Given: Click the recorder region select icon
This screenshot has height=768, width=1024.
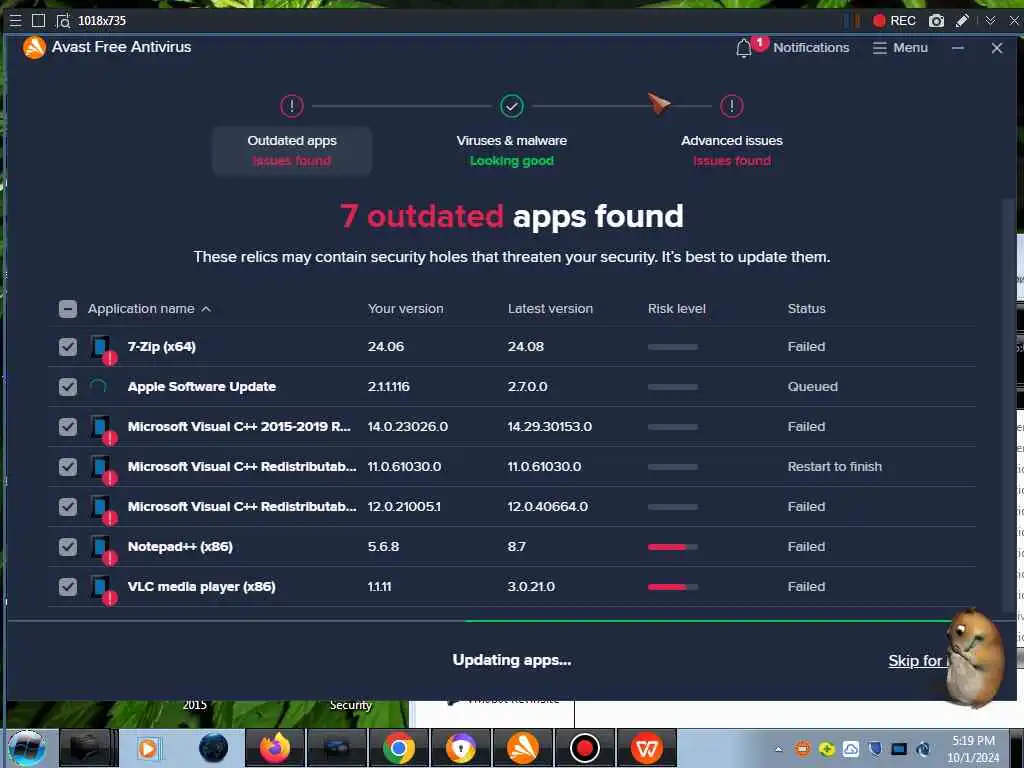Looking at the screenshot, I should coord(63,21).
